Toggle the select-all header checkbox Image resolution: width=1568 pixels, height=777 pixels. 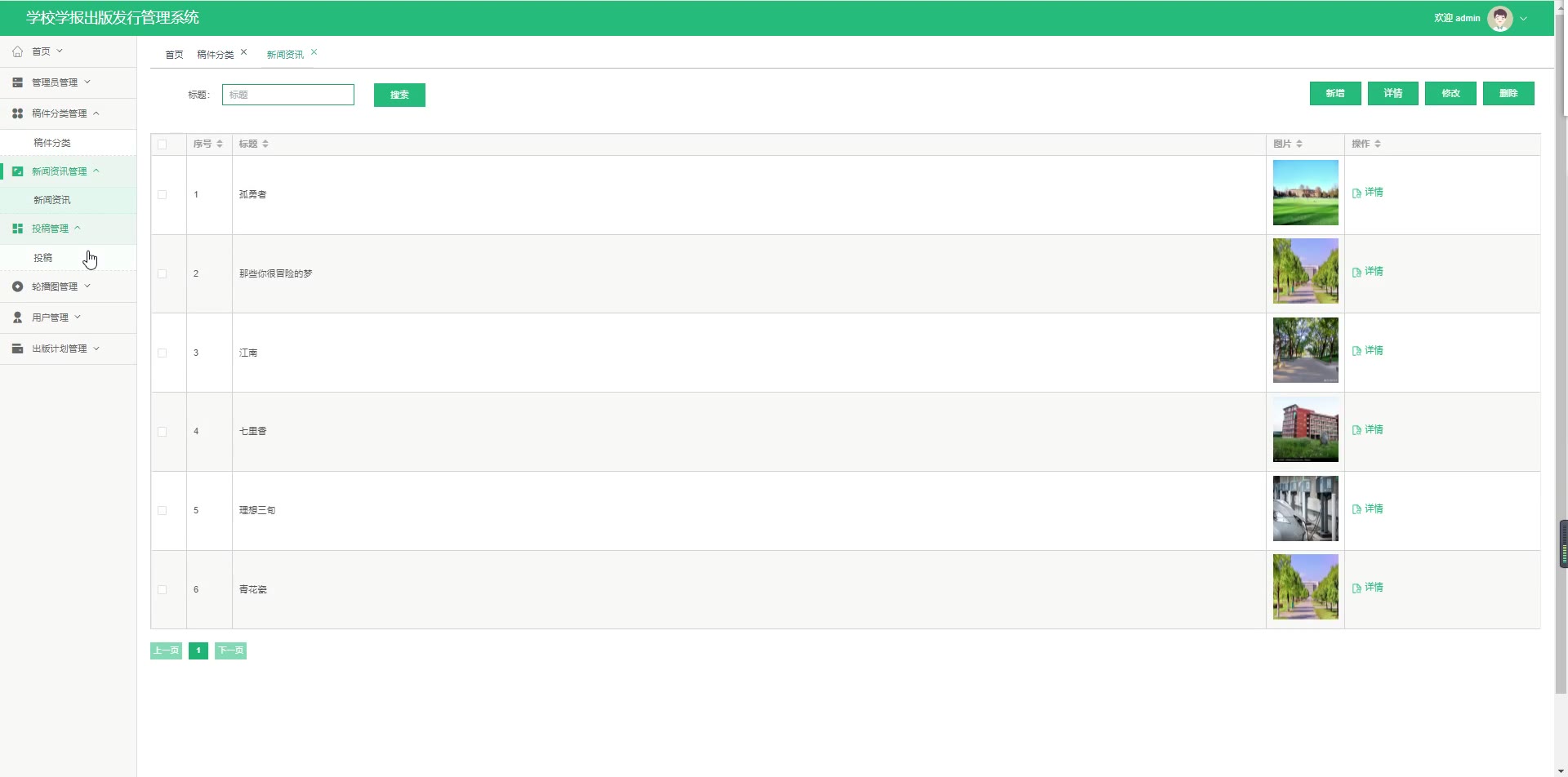click(162, 144)
